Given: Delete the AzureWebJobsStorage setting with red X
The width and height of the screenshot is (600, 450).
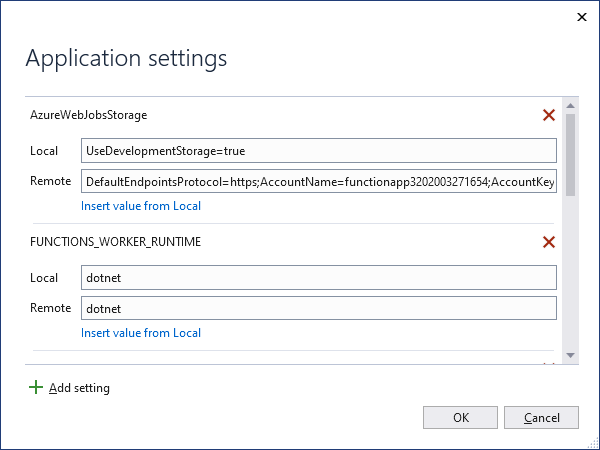Looking at the screenshot, I should point(548,115).
